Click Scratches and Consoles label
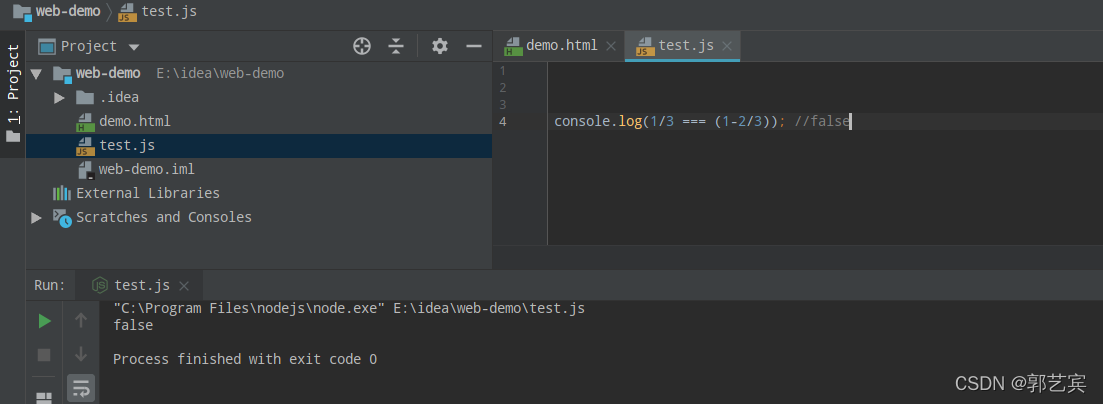This screenshot has height=404, width=1103. (164, 217)
